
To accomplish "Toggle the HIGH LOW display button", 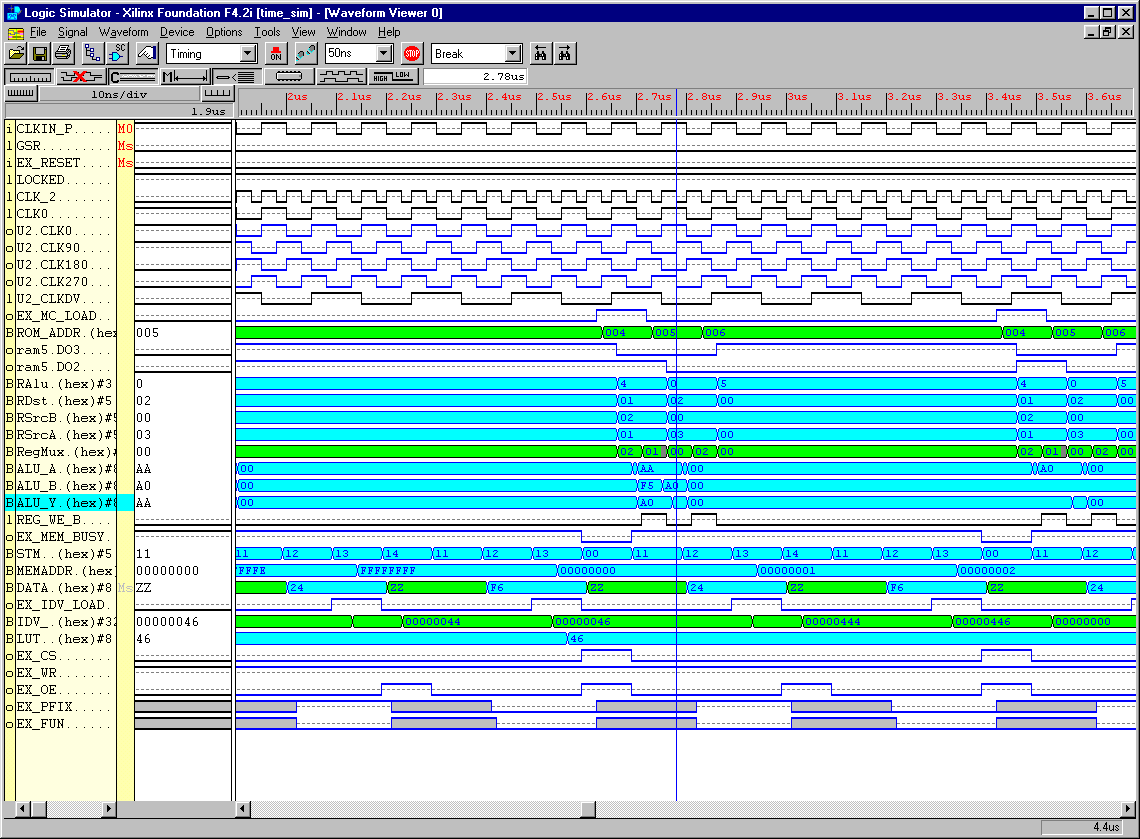I will [394, 76].
